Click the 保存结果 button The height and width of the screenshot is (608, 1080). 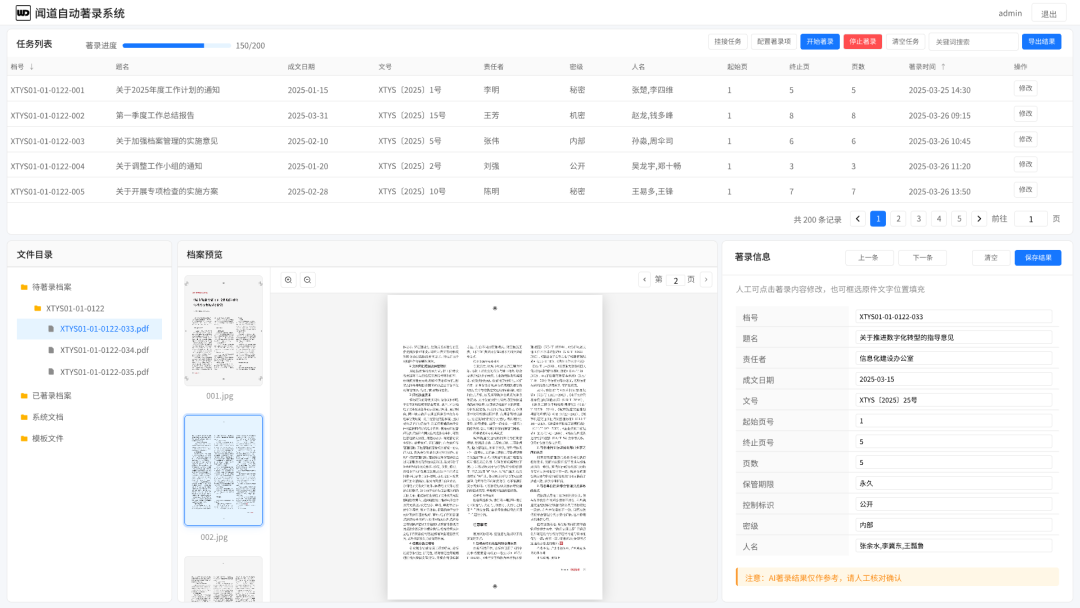coord(1038,258)
